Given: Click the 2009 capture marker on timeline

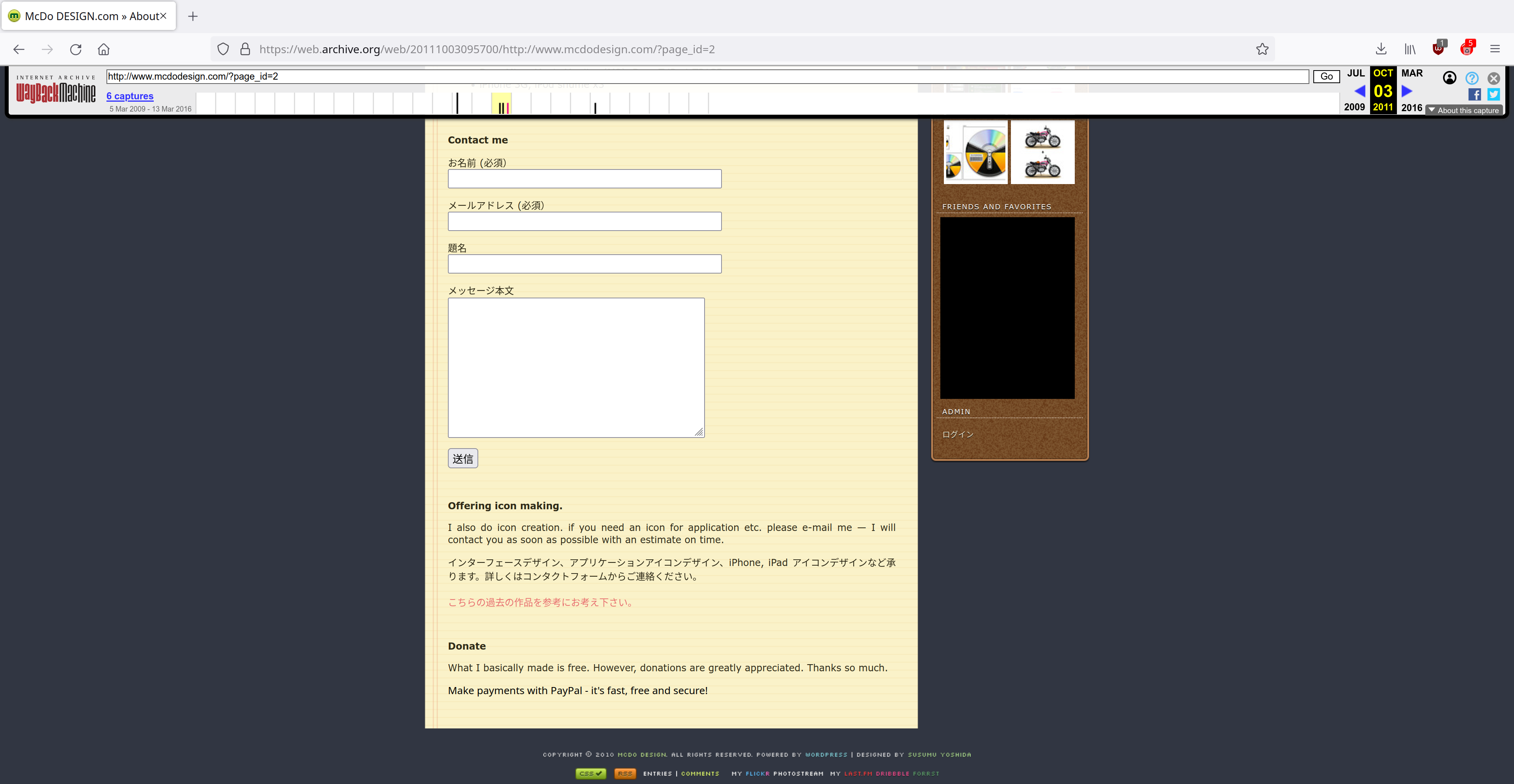Looking at the screenshot, I should point(457,103).
